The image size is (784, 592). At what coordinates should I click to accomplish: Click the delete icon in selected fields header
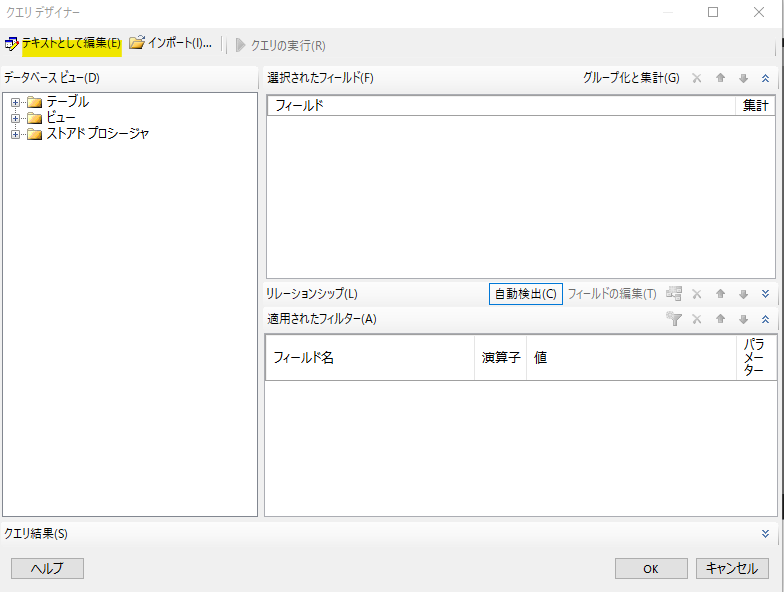click(697, 78)
